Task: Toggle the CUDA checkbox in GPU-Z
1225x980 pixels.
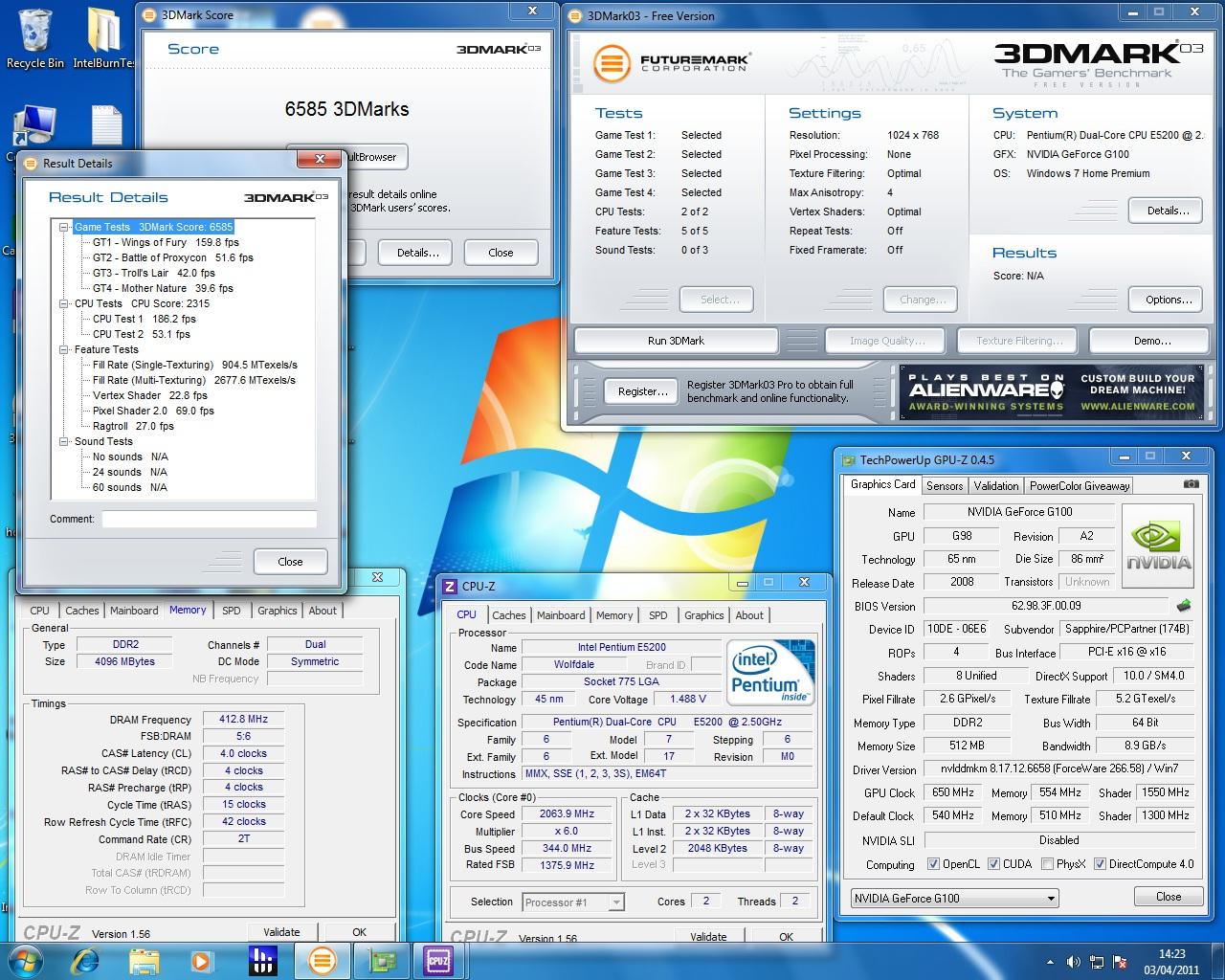Action: [993, 864]
